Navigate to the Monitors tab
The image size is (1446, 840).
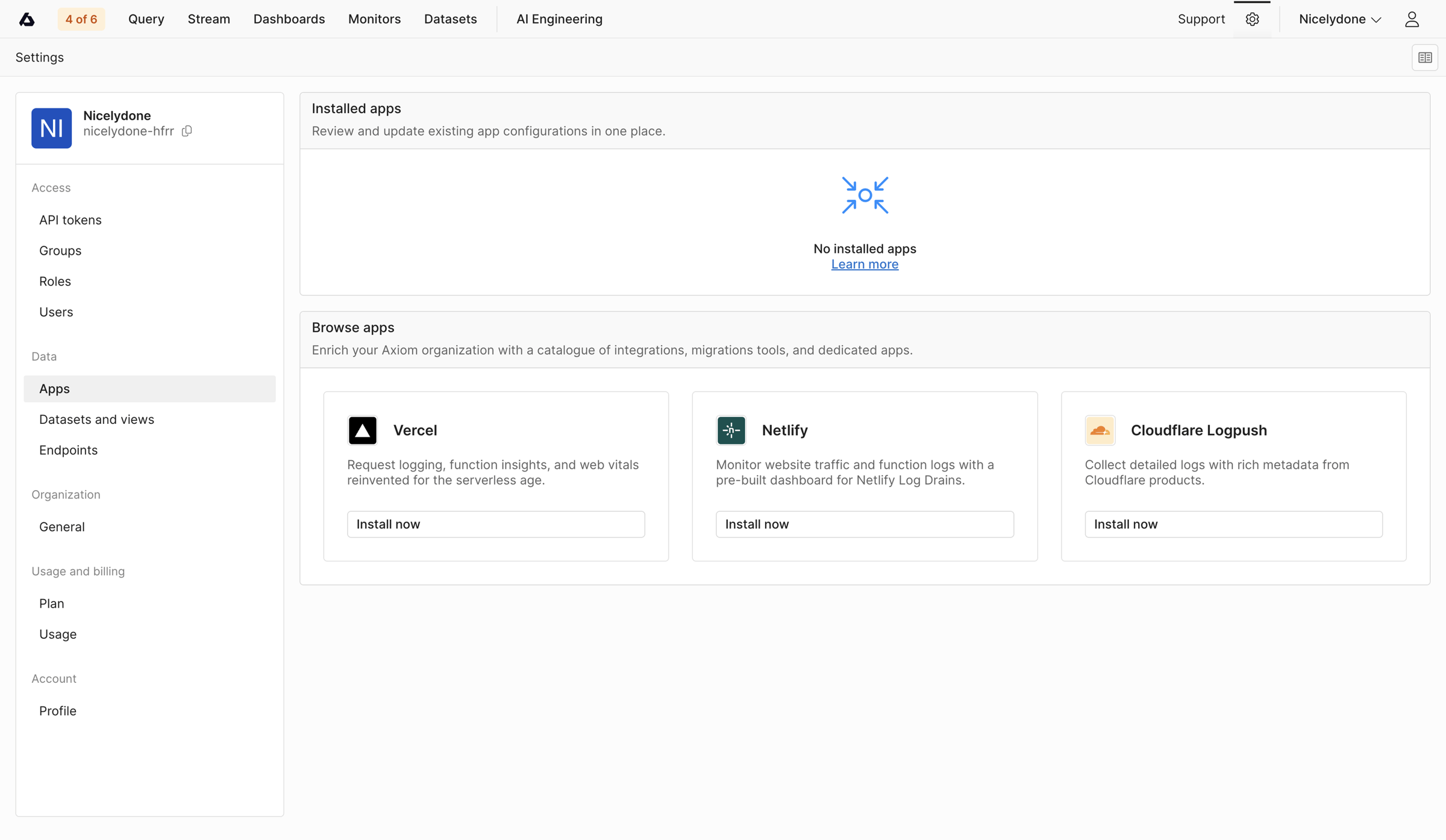coord(375,19)
